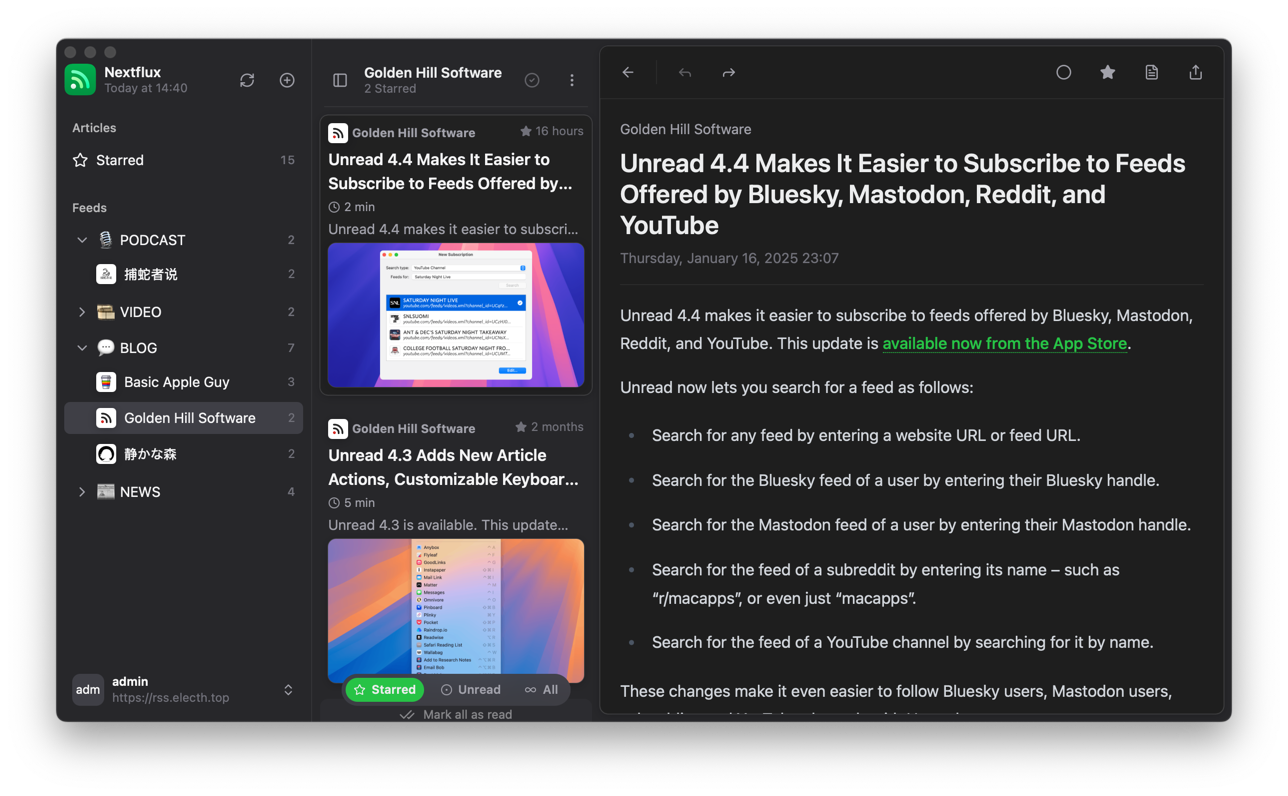
Task: Click star icon beside 2 months
Action: point(521,427)
